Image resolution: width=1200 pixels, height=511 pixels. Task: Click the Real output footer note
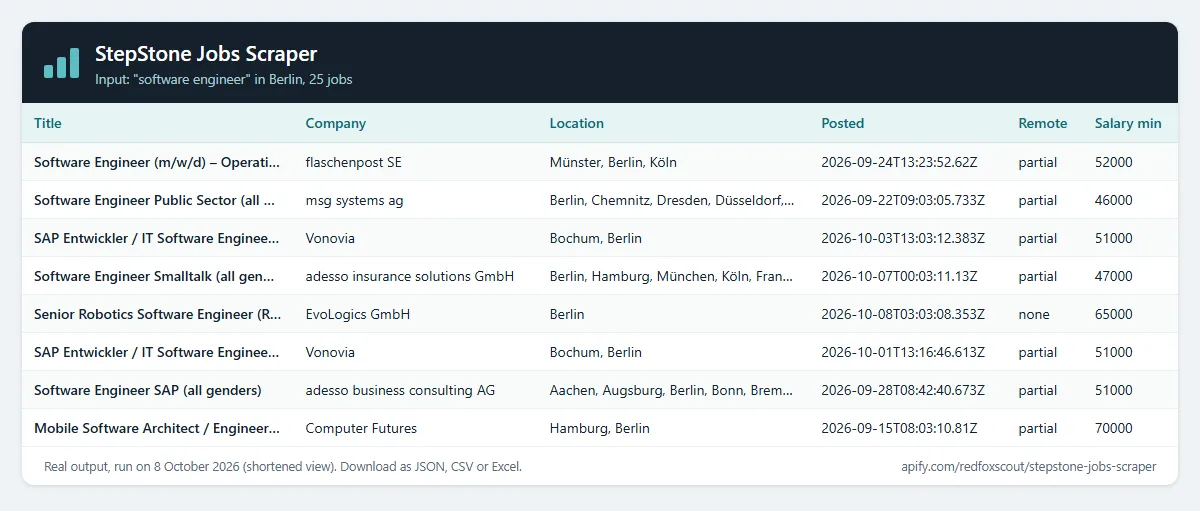click(x=283, y=466)
